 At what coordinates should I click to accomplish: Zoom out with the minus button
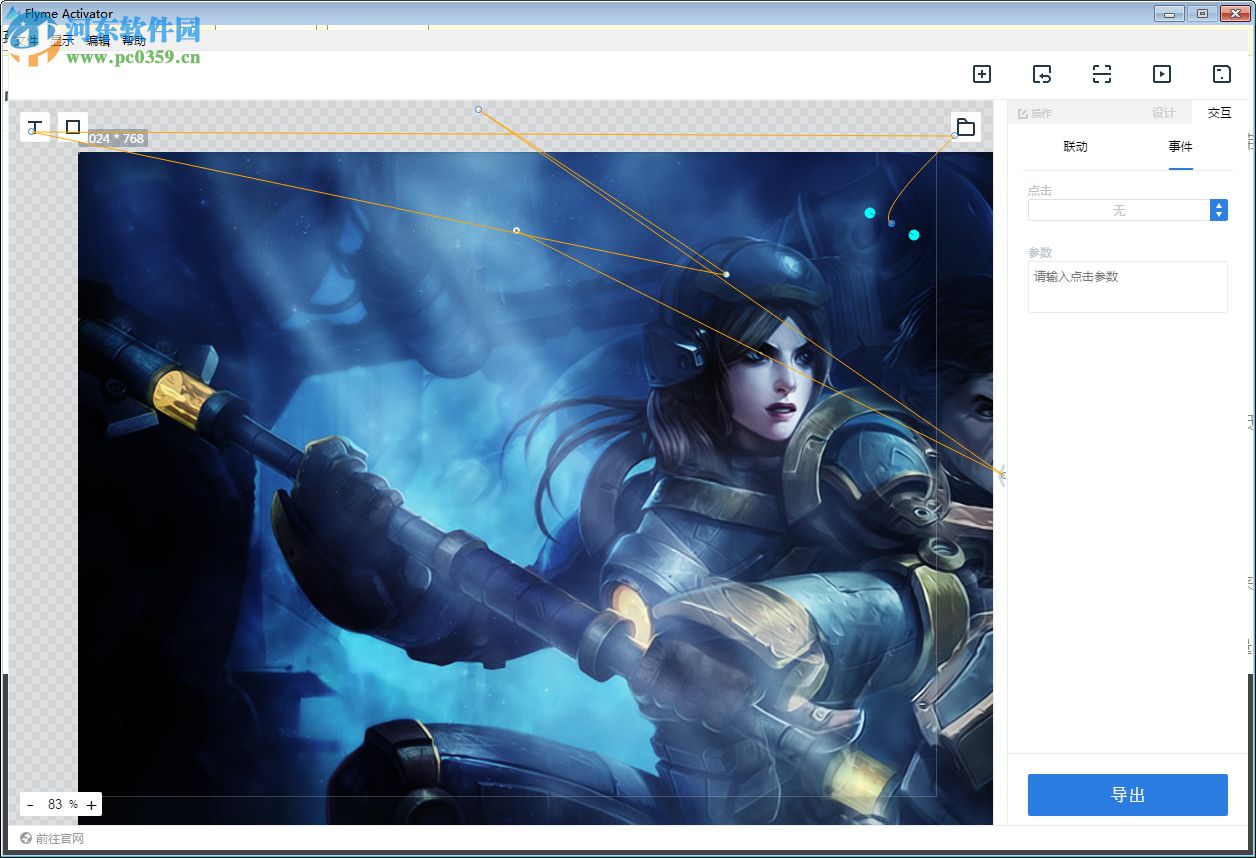click(x=30, y=805)
